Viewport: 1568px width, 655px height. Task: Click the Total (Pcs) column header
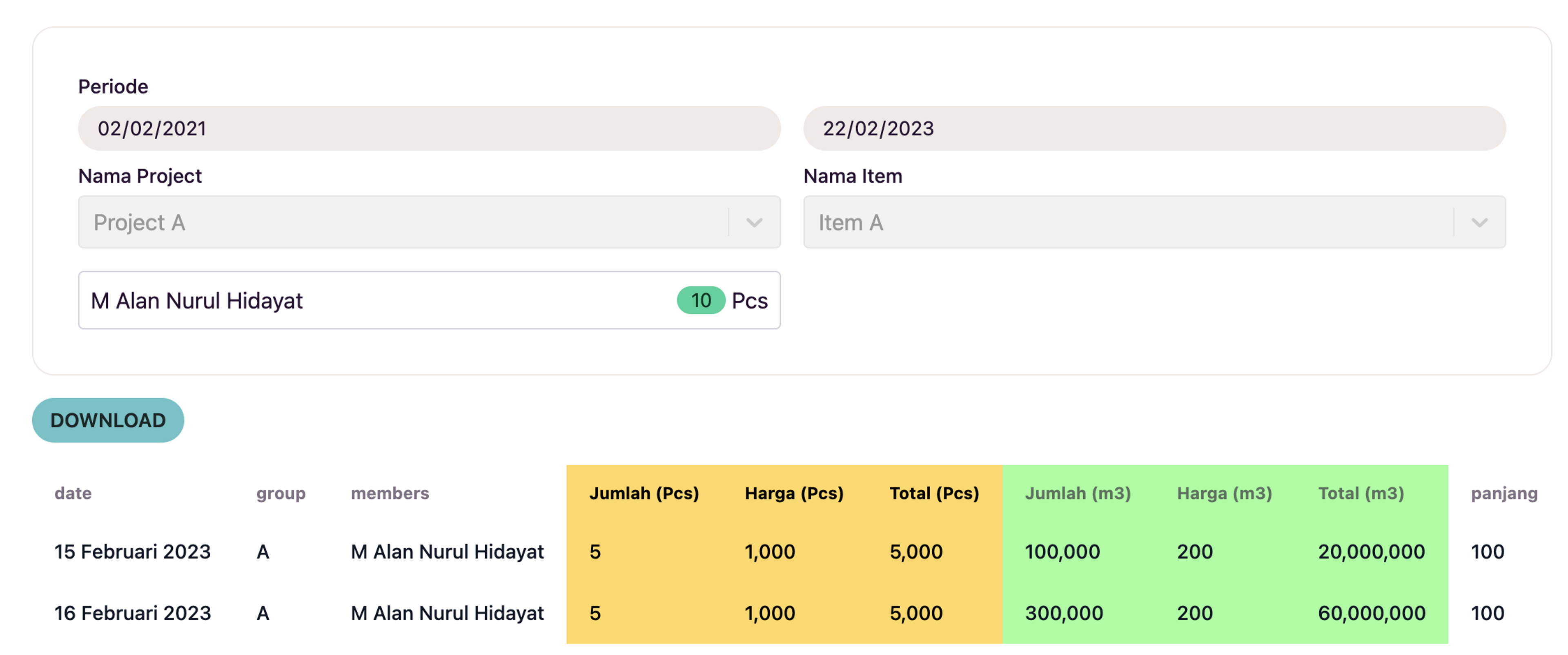934,493
